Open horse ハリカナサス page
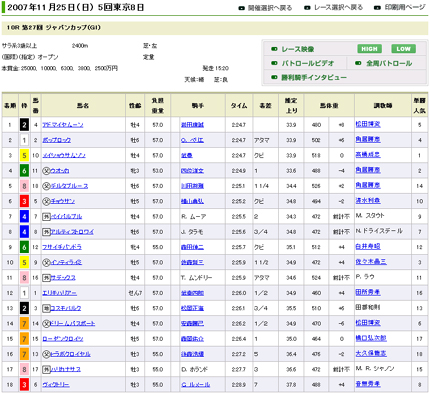Viewport: 430px width, 394px height. pos(65,369)
